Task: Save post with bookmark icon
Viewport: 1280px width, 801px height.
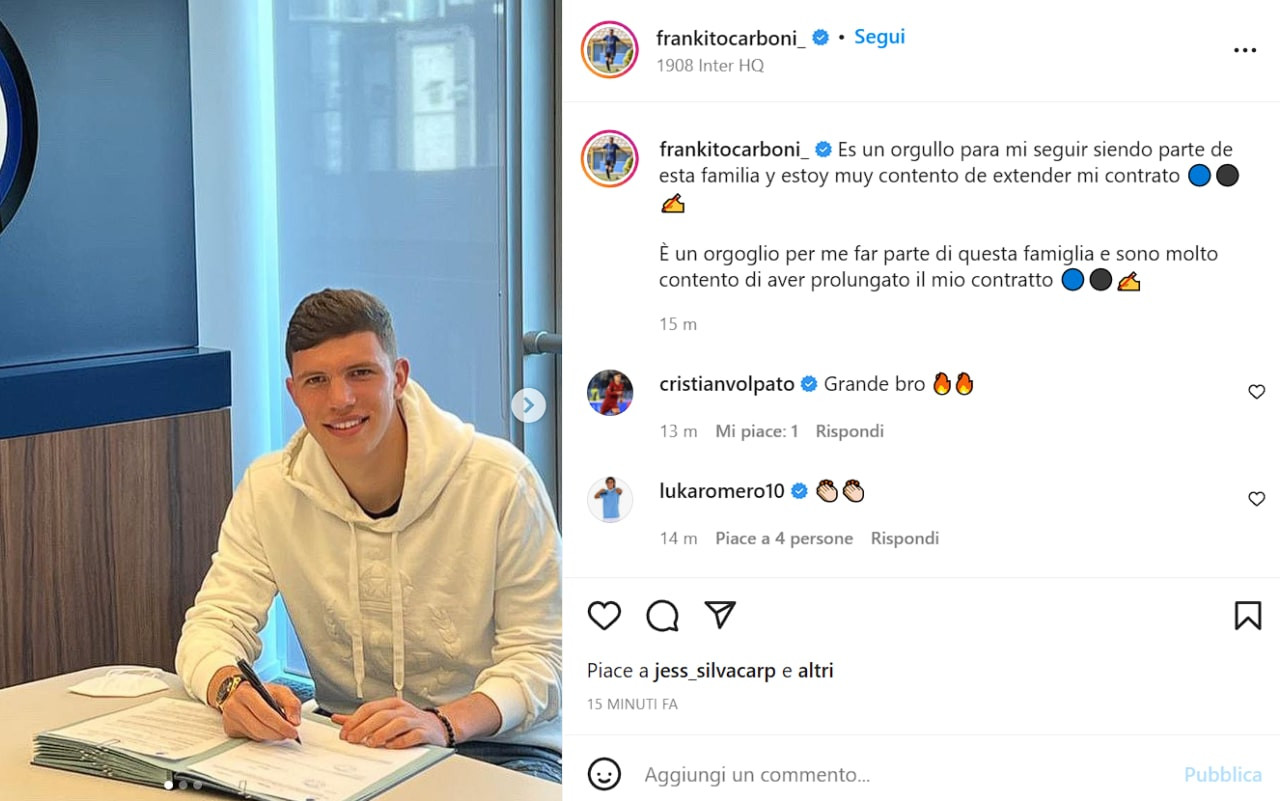Action: [1247, 616]
